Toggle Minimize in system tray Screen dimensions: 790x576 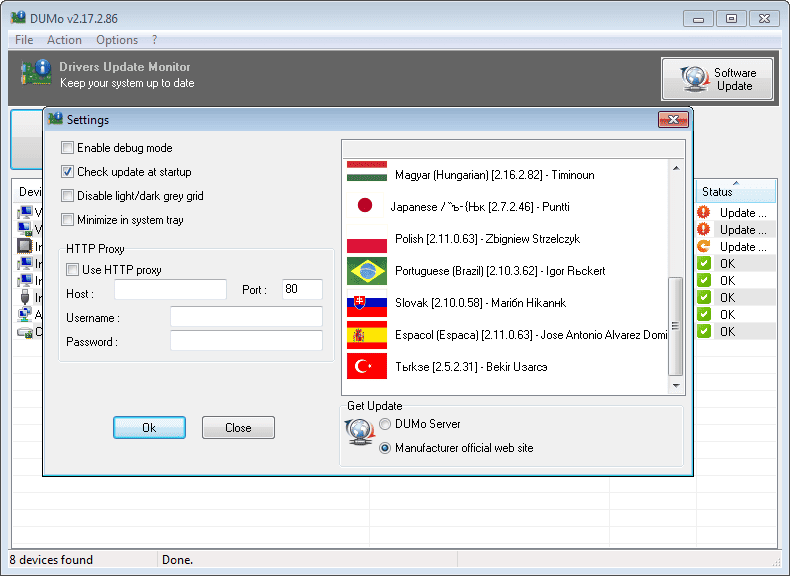68,220
